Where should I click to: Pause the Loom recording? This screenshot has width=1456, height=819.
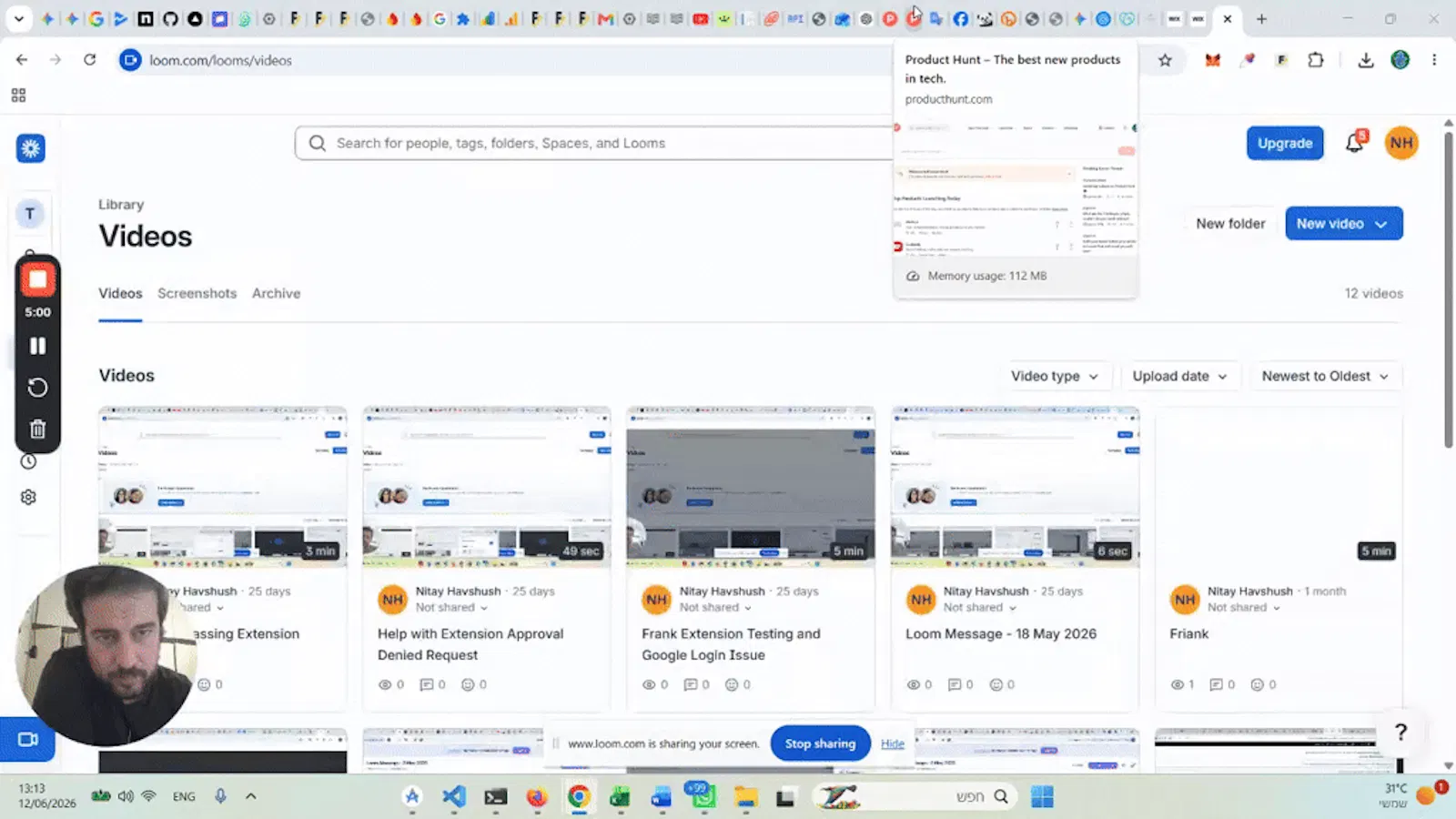37,346
